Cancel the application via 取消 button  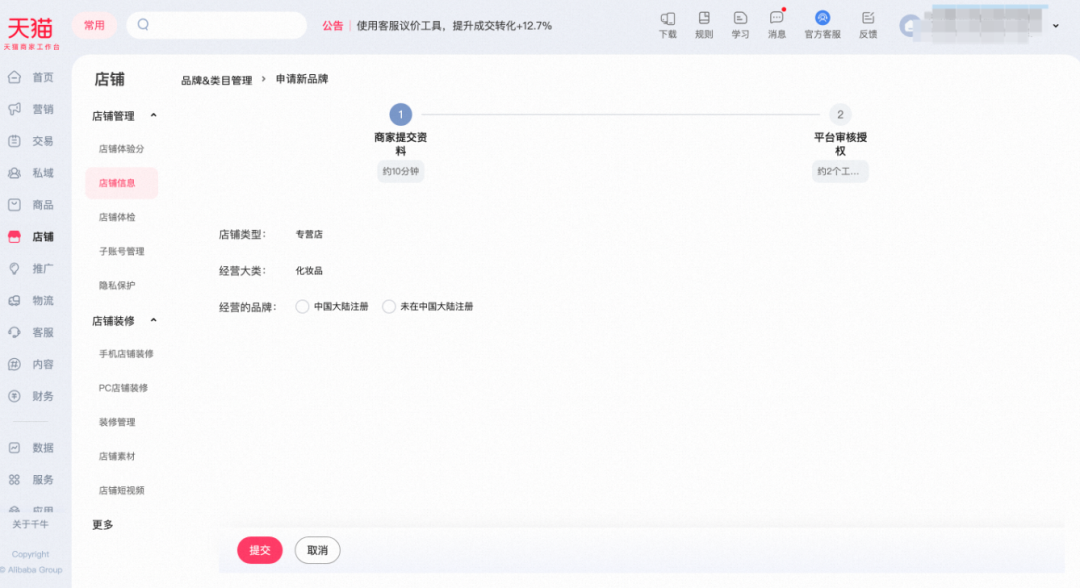point(317,550)
